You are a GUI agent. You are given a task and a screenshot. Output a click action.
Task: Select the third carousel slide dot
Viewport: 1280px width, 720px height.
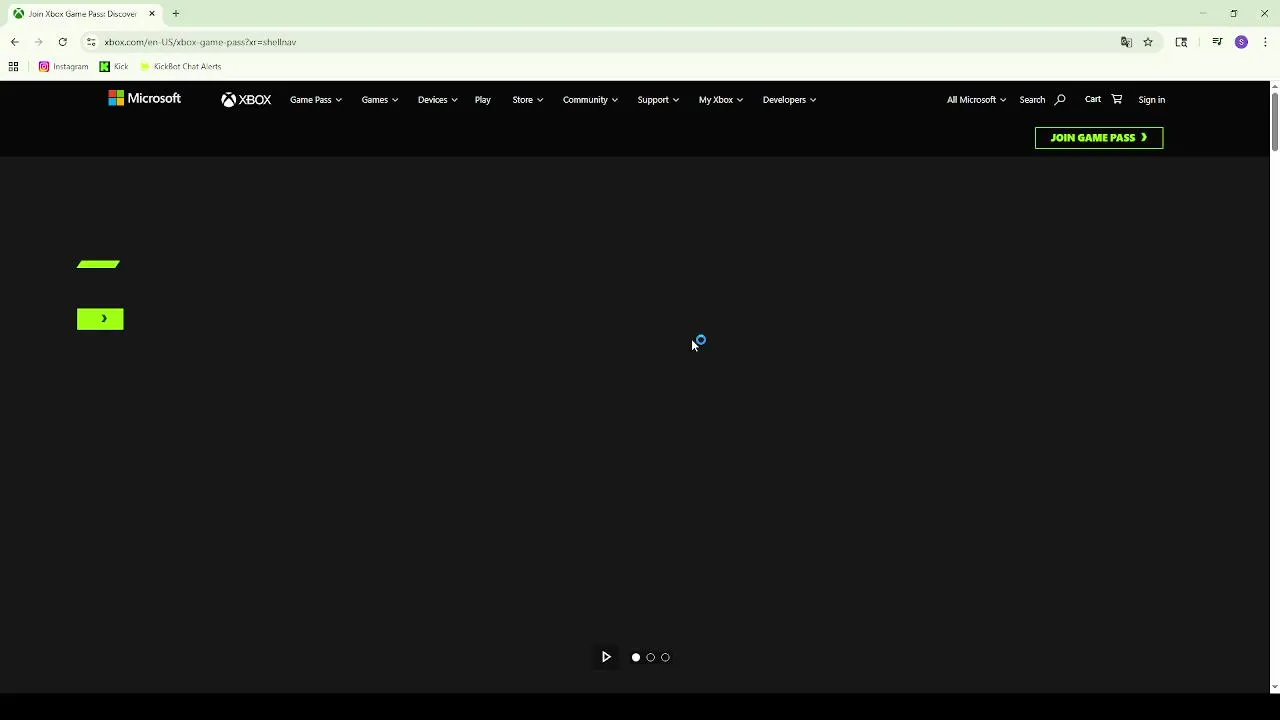point(665,657)
